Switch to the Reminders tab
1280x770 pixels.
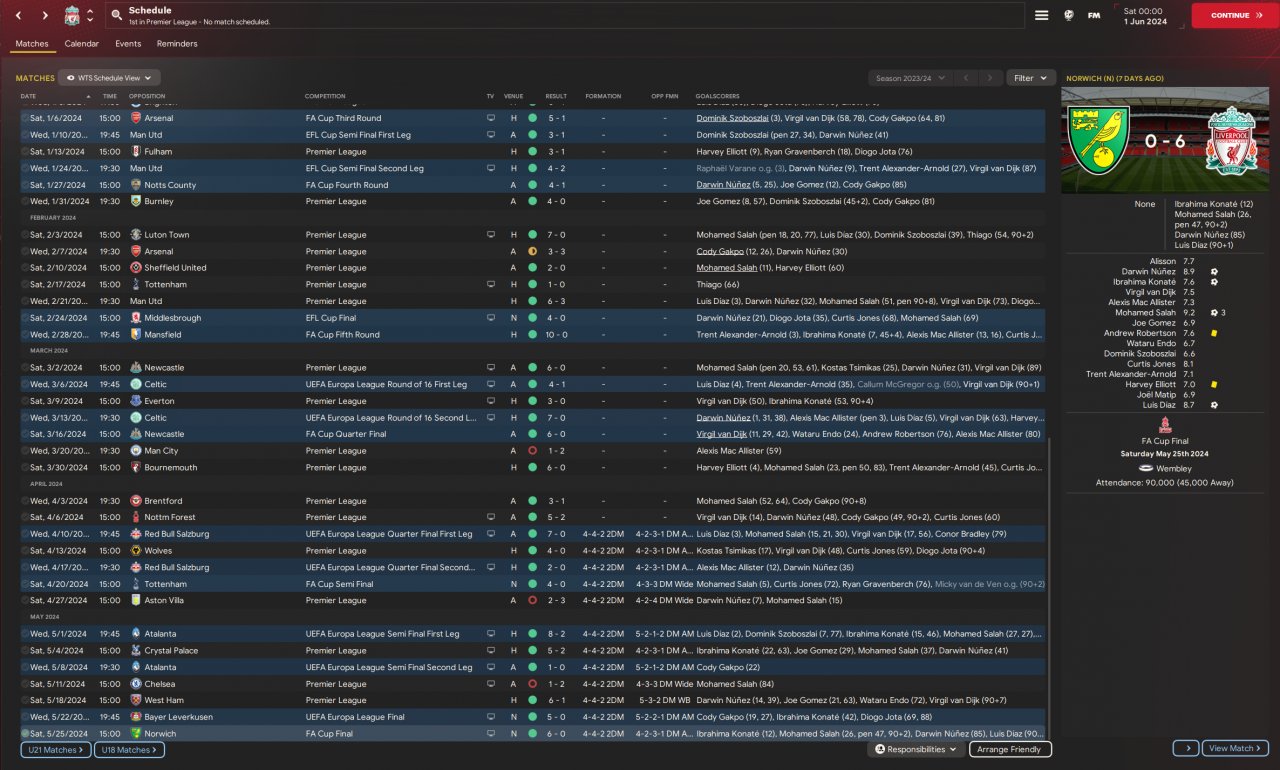coord(177,44)
